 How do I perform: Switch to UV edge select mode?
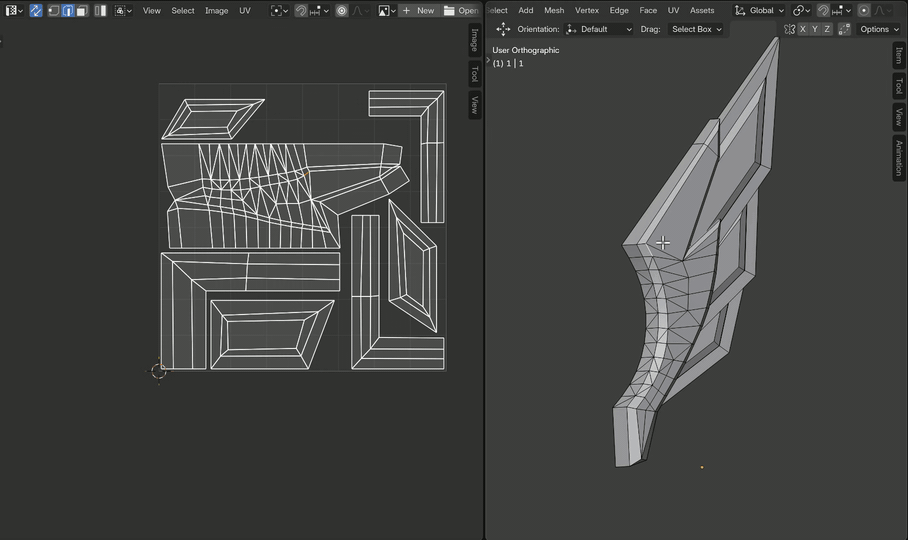[68, 10]
